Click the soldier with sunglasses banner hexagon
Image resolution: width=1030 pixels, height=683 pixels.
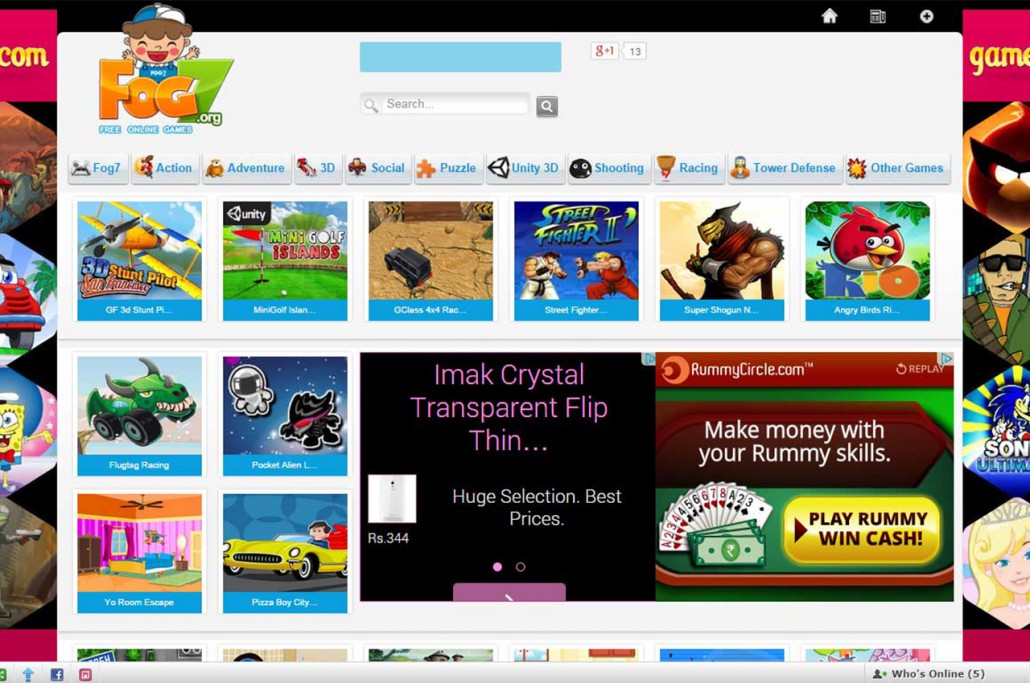(x=996, y=297)
